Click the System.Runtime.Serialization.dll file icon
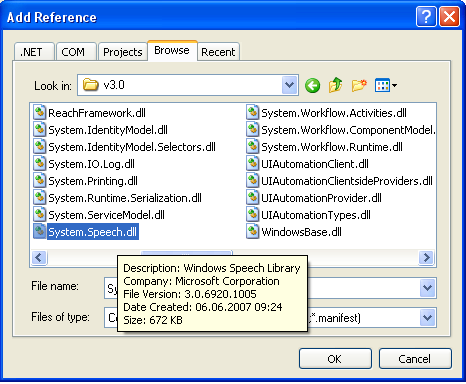Viewport: 466px width, 384px height. coord(39,197)
